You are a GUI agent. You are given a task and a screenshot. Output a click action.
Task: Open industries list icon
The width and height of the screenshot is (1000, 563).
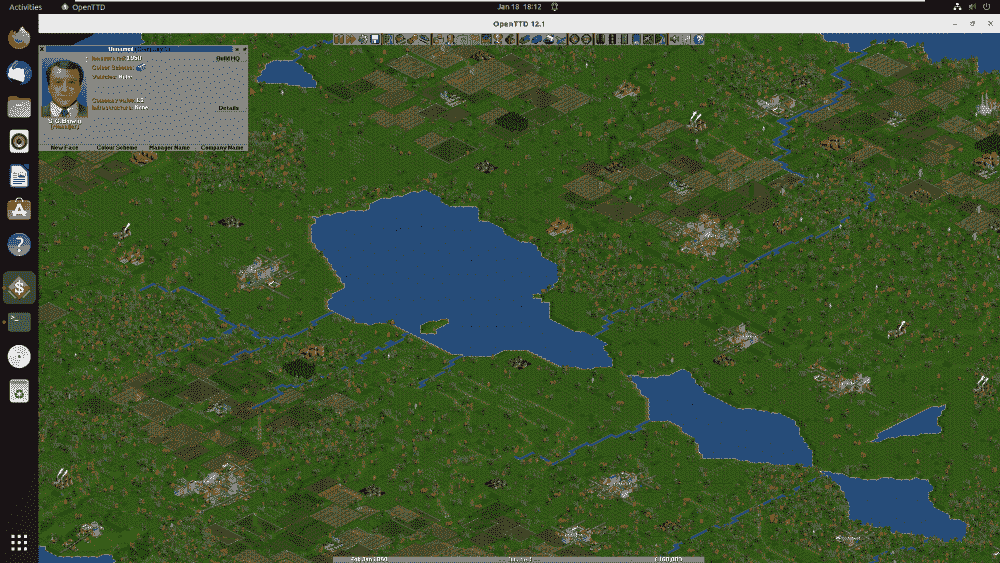click(x=510, y=40)
